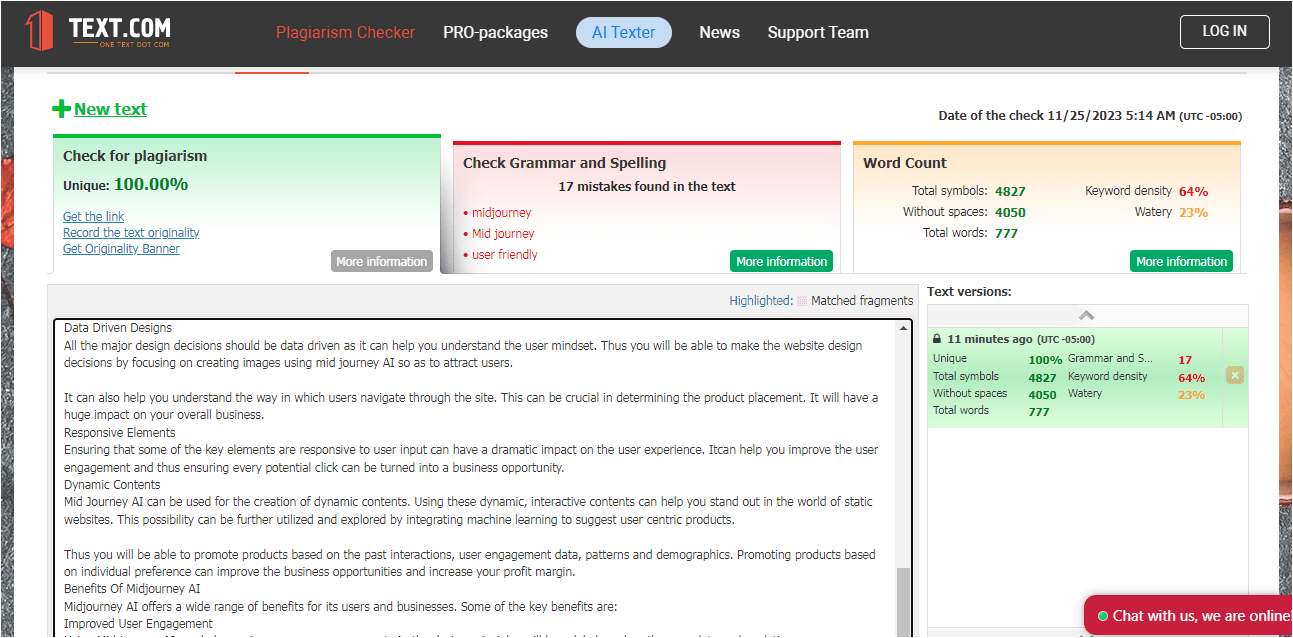Open the Get the link hyperlink
Screen dimensions: 1293x638
pos(94,217)
